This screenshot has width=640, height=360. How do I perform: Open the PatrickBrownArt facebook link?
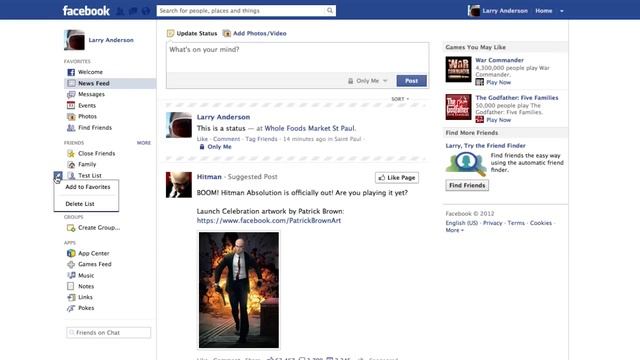pyautogui.click(x=269, y=220)
